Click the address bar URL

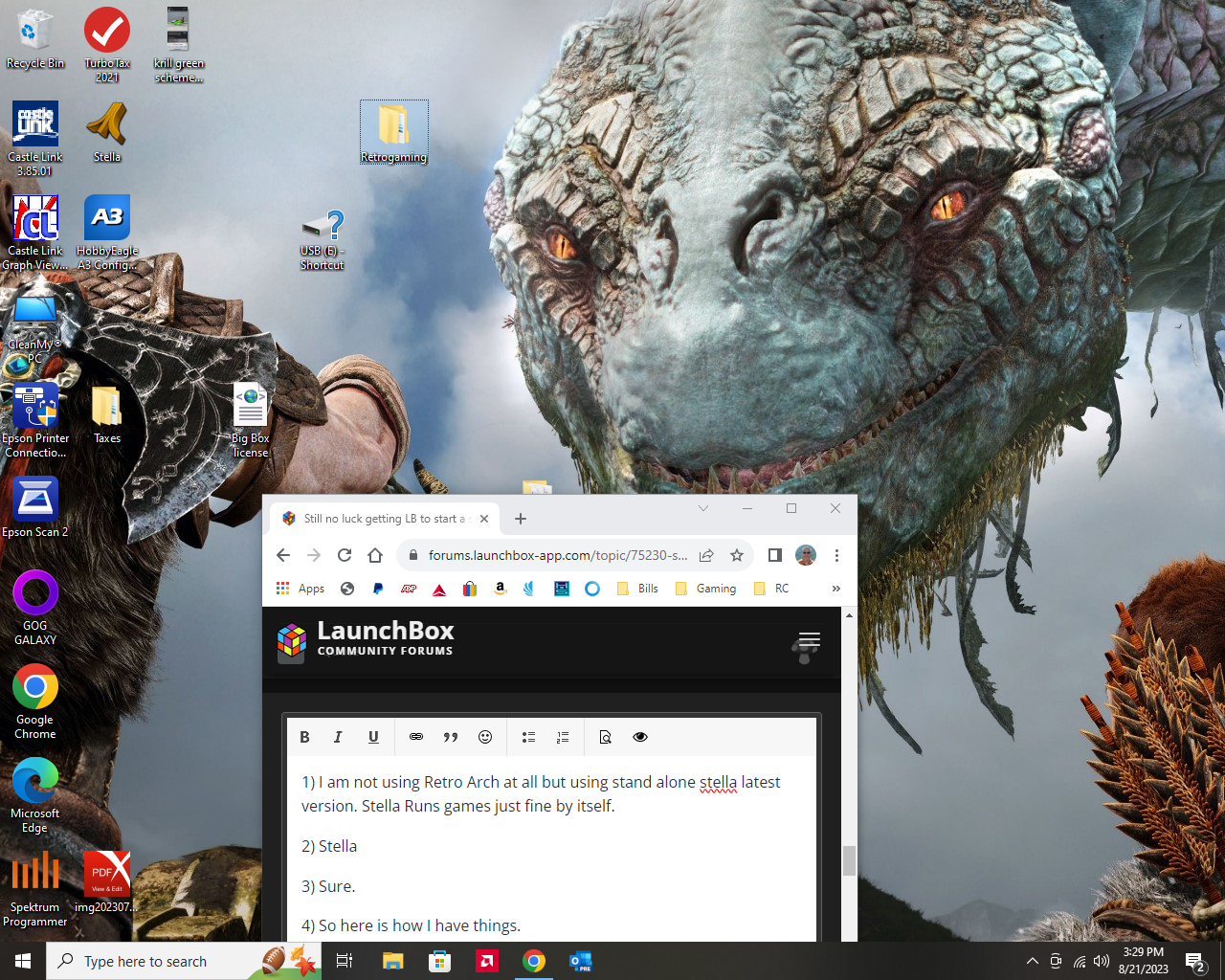click(558, 555)
